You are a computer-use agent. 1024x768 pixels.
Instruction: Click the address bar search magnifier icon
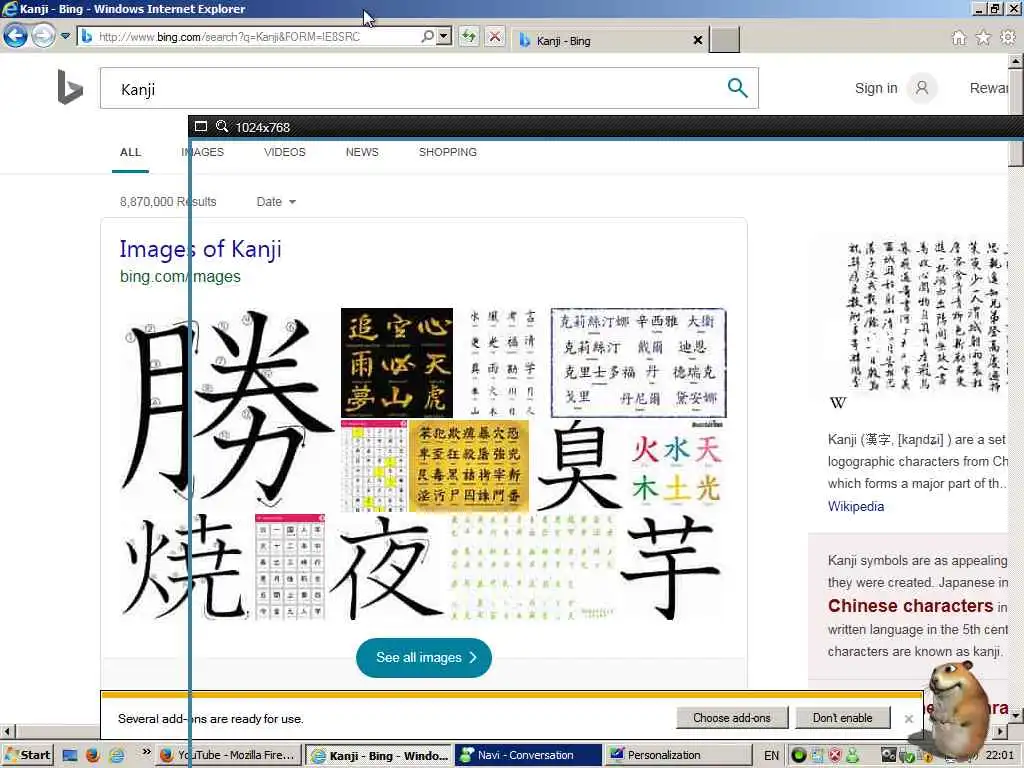(x=427, y=37)
